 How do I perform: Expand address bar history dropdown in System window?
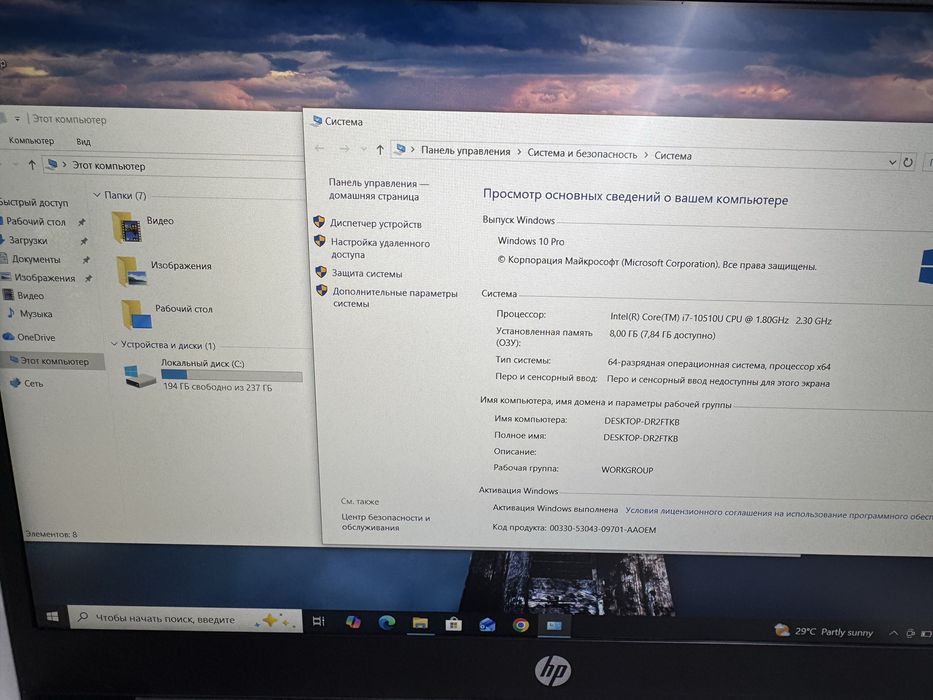pyautogui.click(x=892, y=162)
